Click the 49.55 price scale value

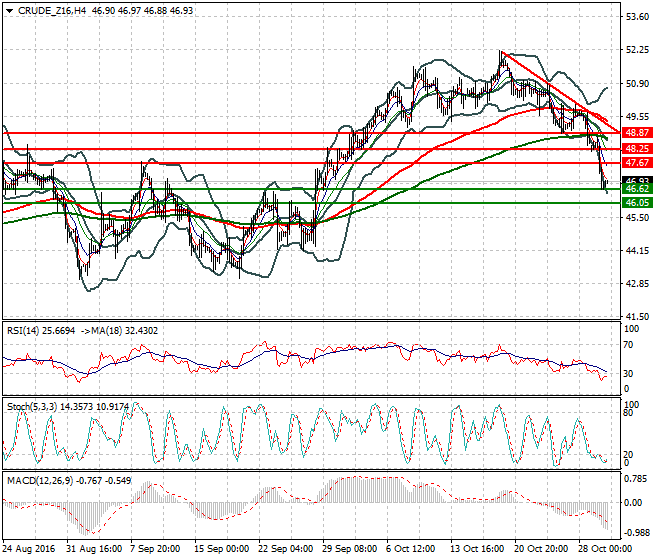[637, 117]
